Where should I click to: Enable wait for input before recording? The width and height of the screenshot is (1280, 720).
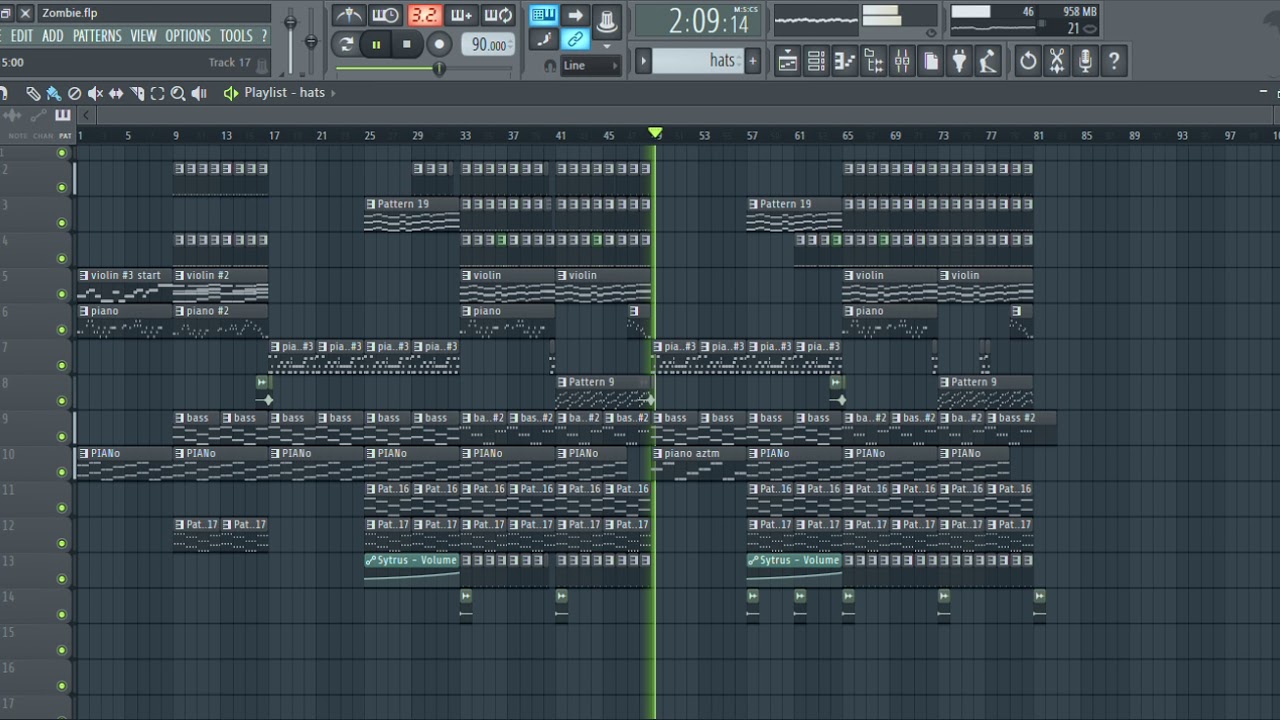(385, 15)
